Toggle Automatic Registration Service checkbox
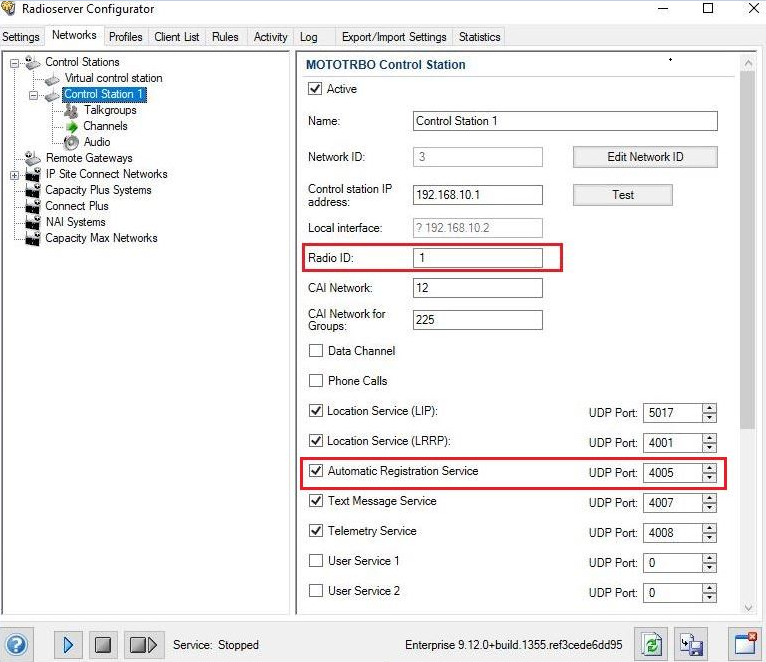Image resolution: width=766 pixels, height=662 pixels. click(316, 470)
